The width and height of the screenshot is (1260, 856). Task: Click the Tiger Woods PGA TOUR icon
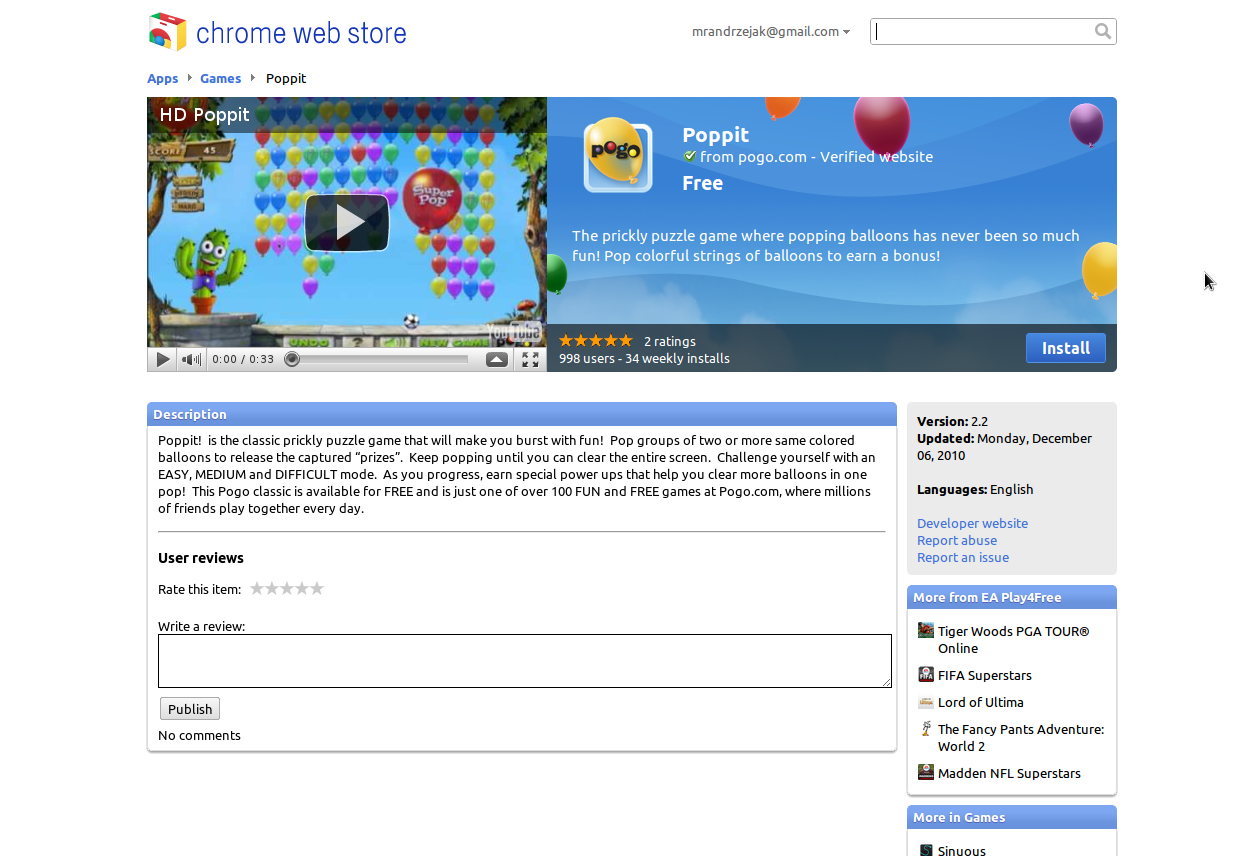926,631
